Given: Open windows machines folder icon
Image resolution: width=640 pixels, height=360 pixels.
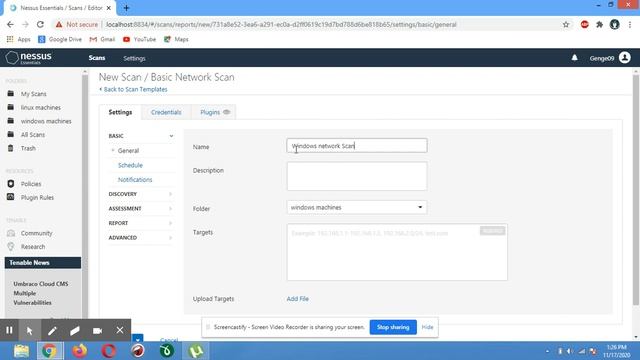Looking at the screenshot, I should 11,121.
